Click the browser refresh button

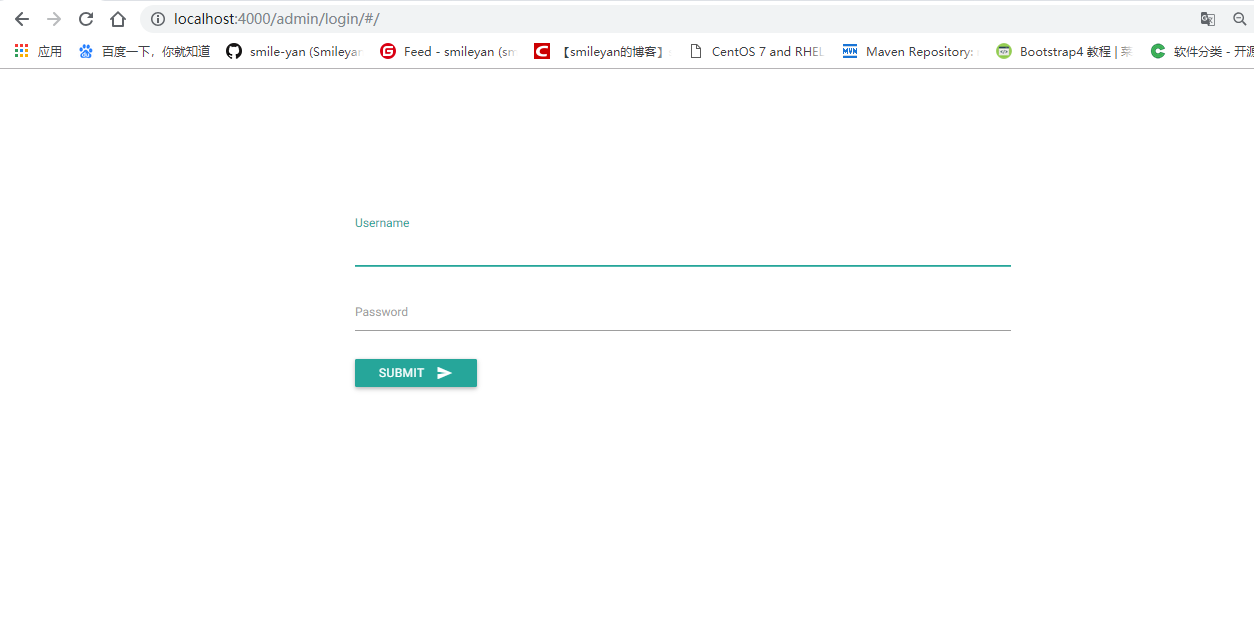pyautogui.click(x=85, y=18)
